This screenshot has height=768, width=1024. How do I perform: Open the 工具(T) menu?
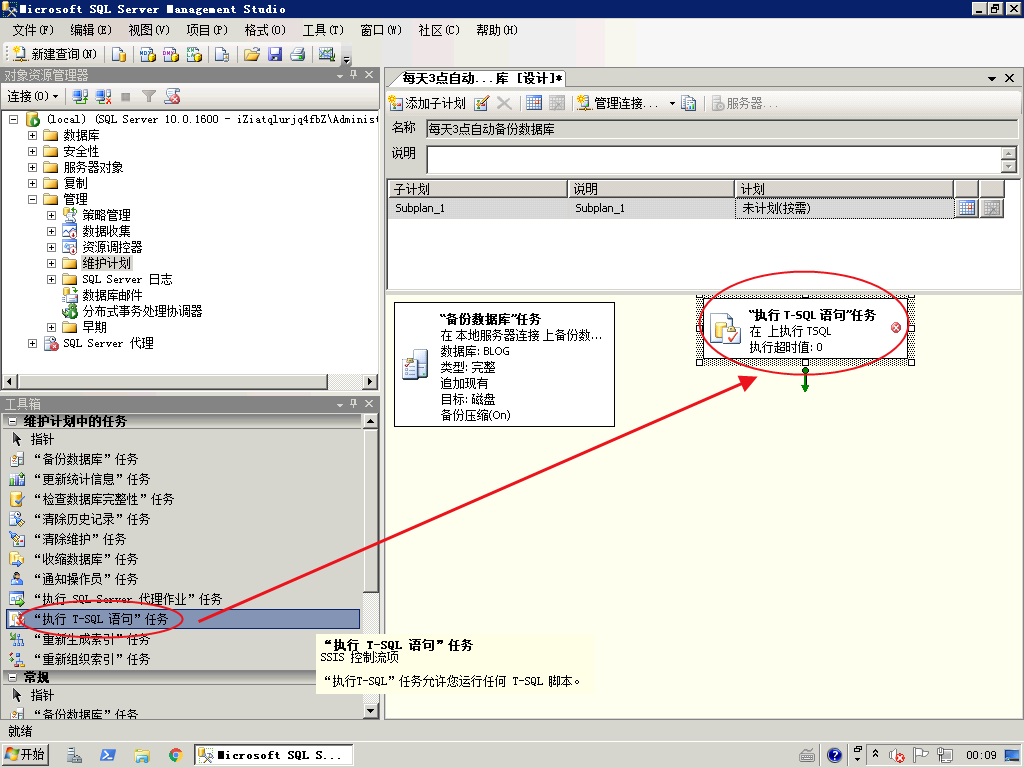pos(323,30)
